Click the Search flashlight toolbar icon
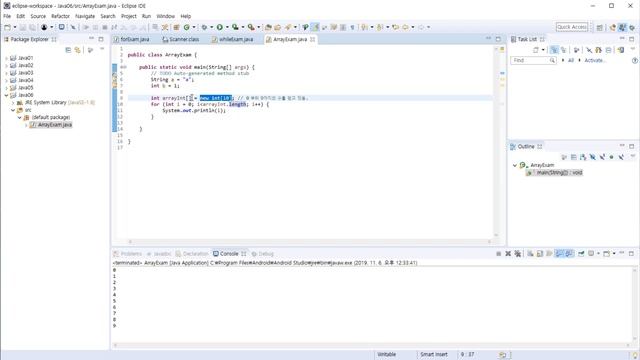Image resolution: width=640 pixels, height=360 pixels. point(288,27)
